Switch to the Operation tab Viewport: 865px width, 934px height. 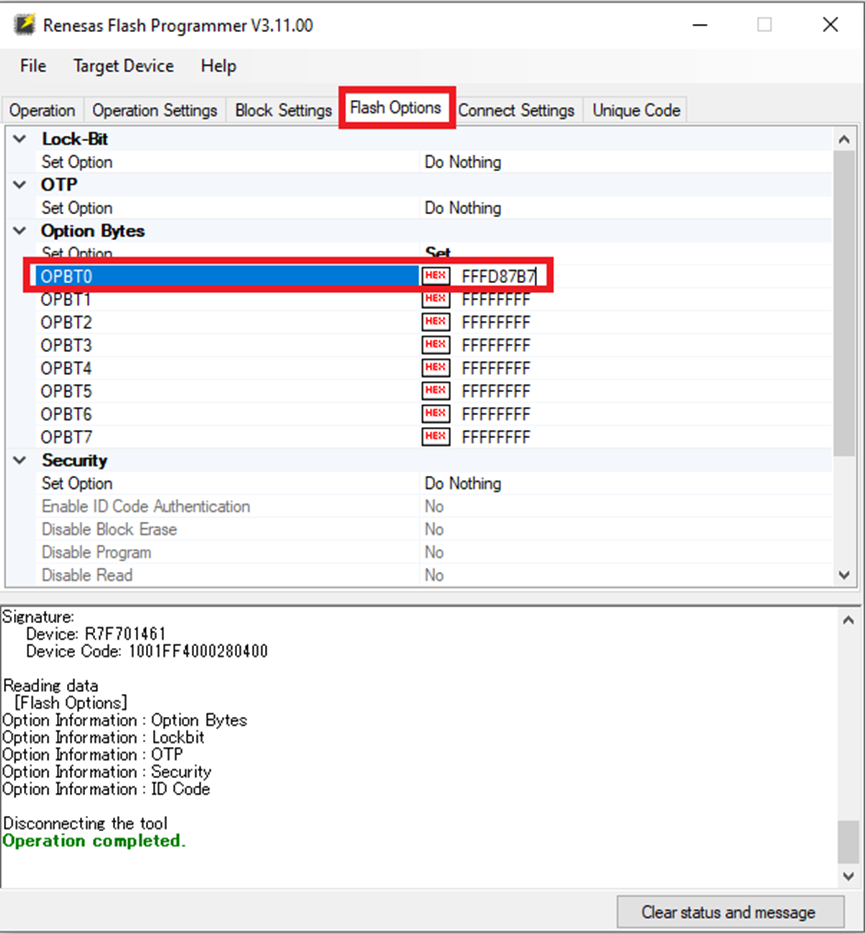42,110
